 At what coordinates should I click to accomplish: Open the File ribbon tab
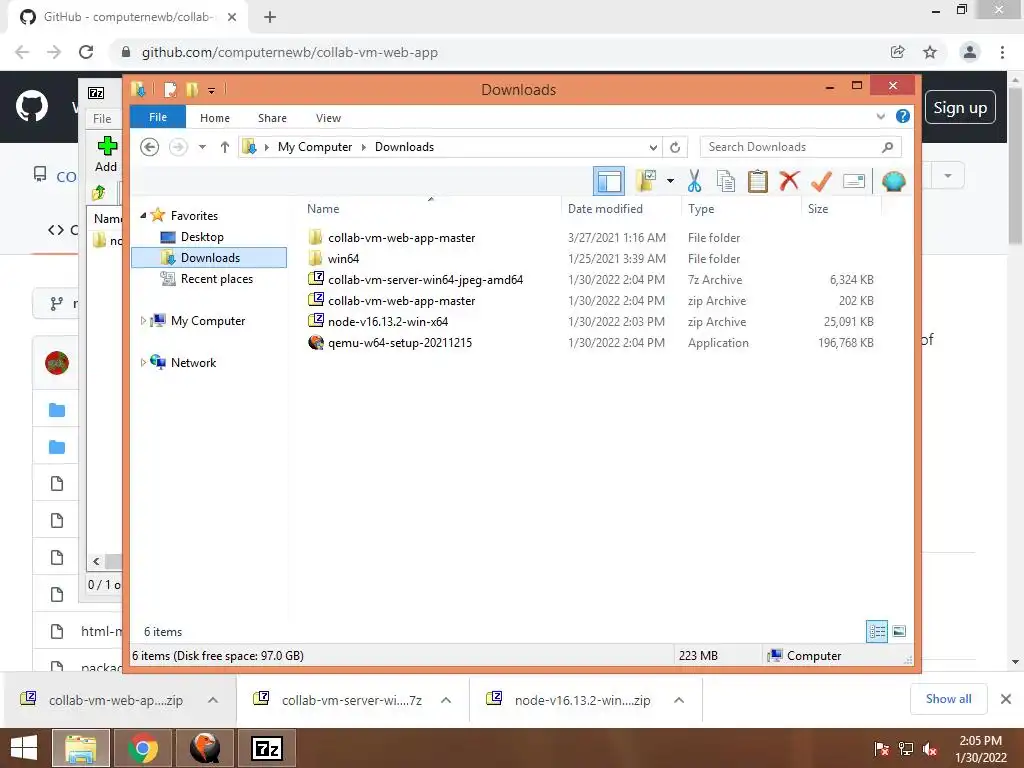click(158, 117)
